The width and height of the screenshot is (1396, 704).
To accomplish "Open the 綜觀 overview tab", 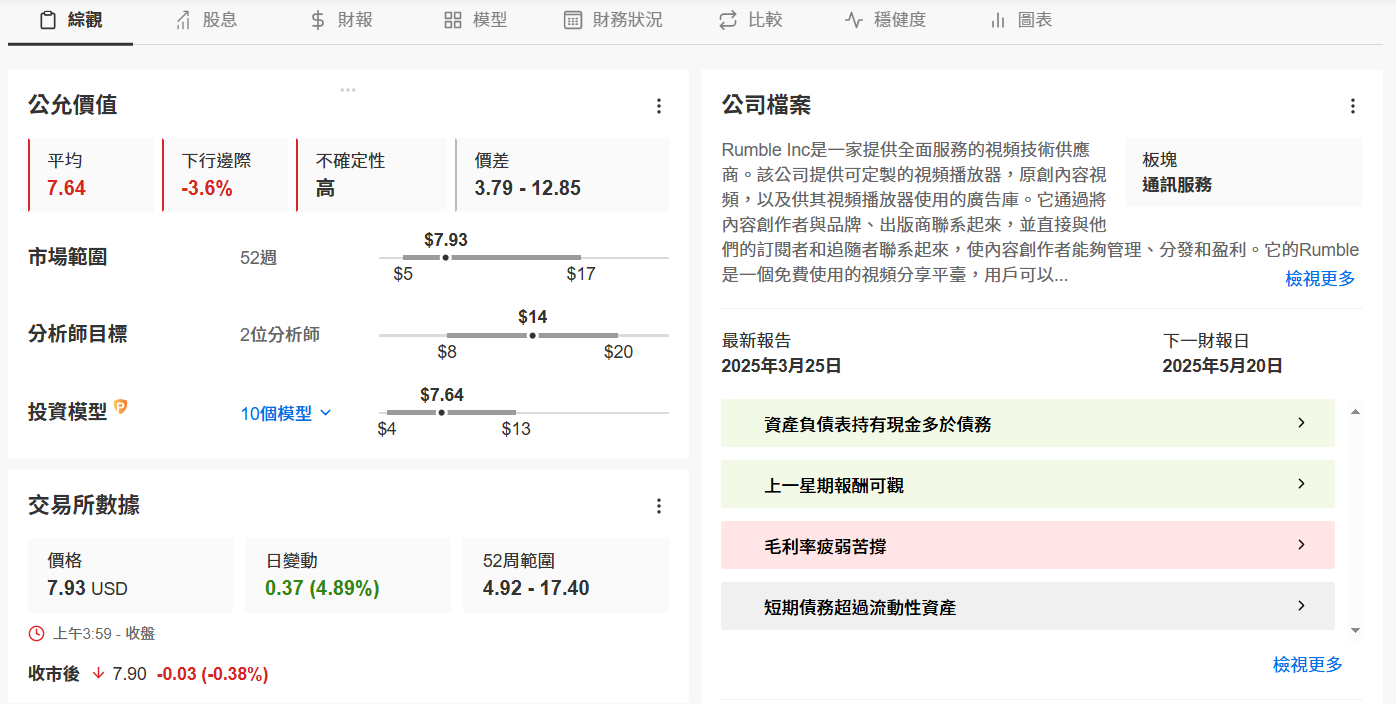I will point(70,21).
